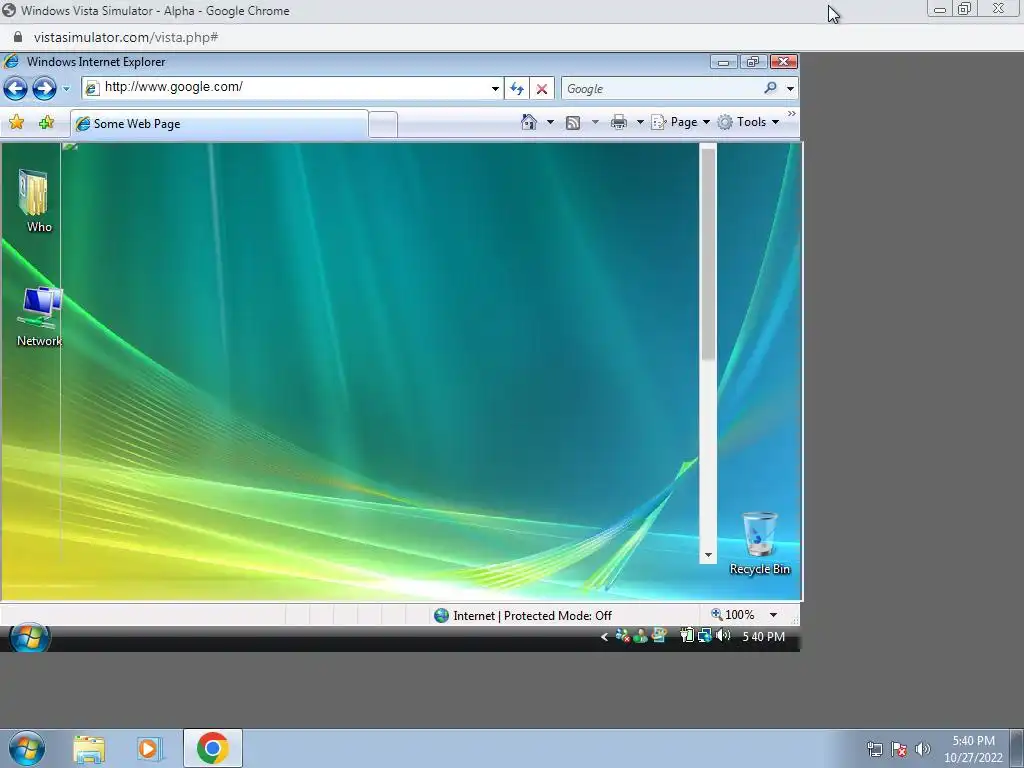1024x768 pixels.
Task: Click the address bar showing http://www.google.com/
Action: coord(292,88)
